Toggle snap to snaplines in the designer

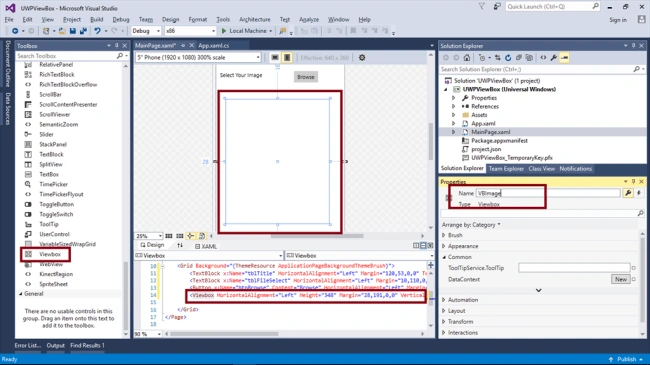pos(191,236)
